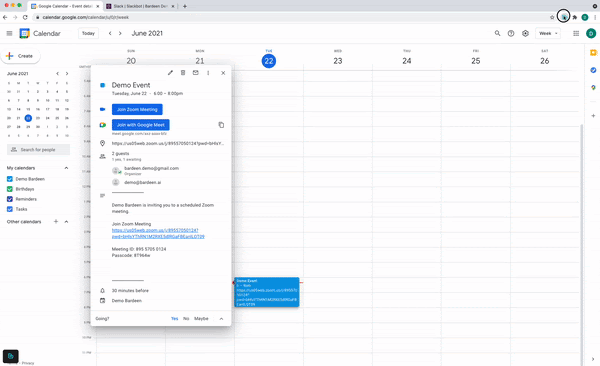RSVP Maybe to the event

pos(201,319)
